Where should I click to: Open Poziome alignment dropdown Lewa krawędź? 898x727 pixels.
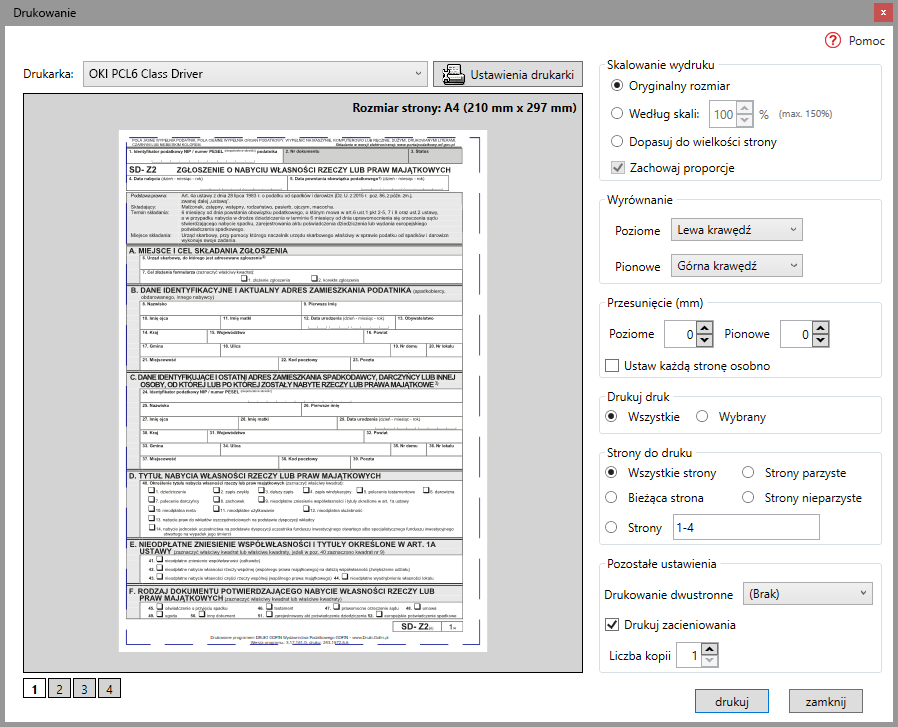pyautogui.click(x=736, y=230)
